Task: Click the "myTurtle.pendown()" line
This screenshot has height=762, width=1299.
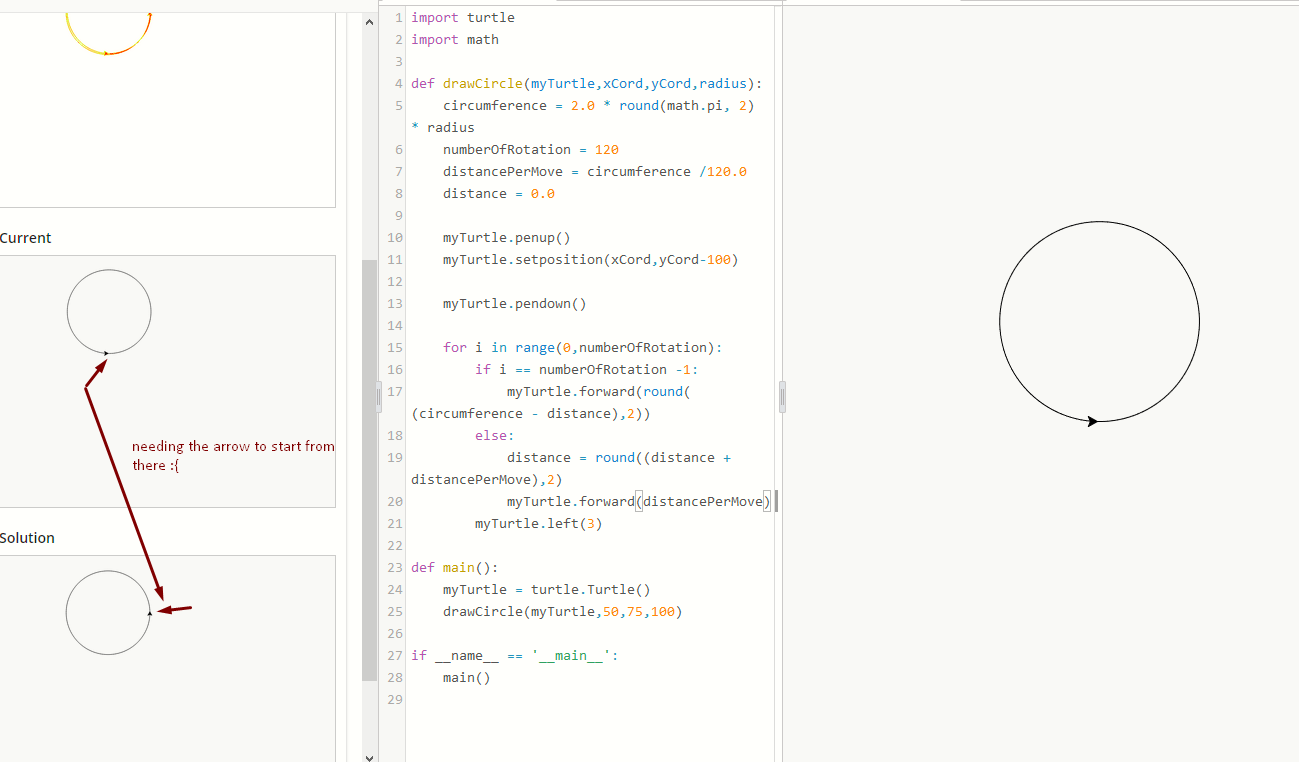Action: [x=515, y=304]
